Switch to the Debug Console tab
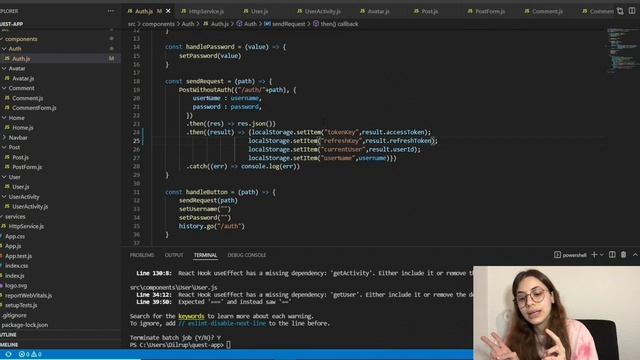The height and width of the screenshot is (360, 640). [x=247, y=255]
